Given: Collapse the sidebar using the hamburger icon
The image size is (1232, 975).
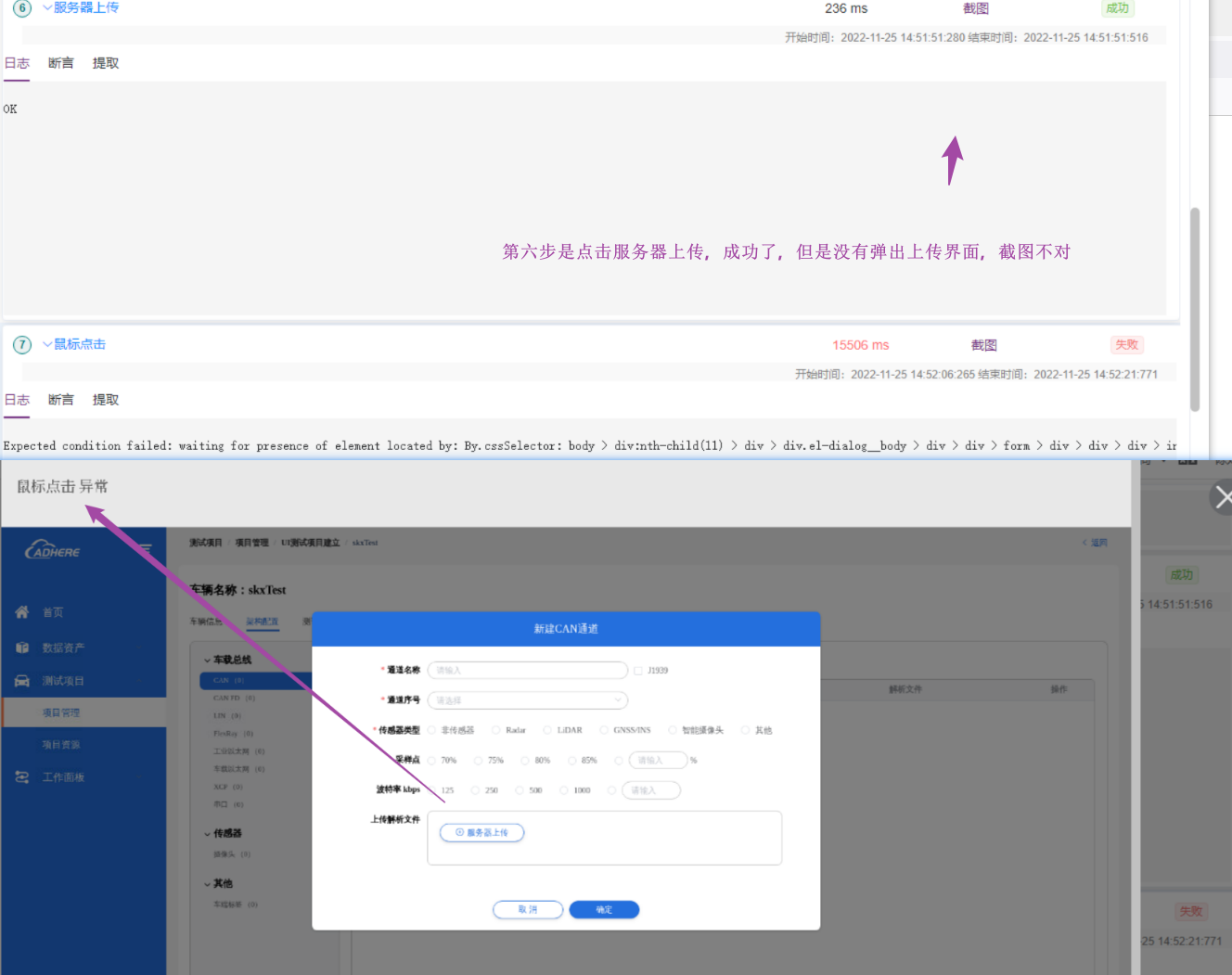Looking at the screenshot, I should tap(145, 549).
